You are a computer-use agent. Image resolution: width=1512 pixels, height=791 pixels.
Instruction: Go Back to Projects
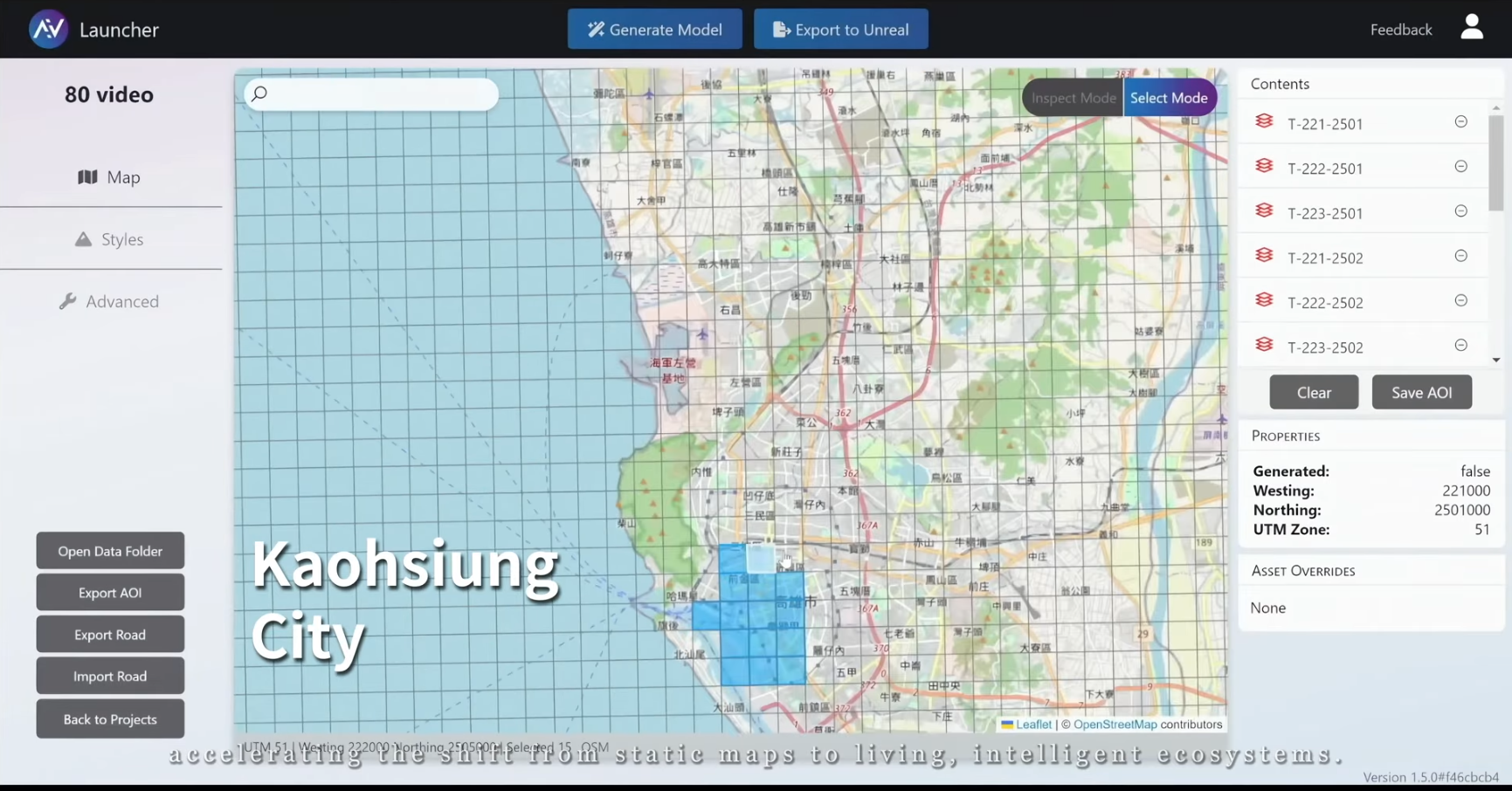pyautogui.click(x=110, y=719)
